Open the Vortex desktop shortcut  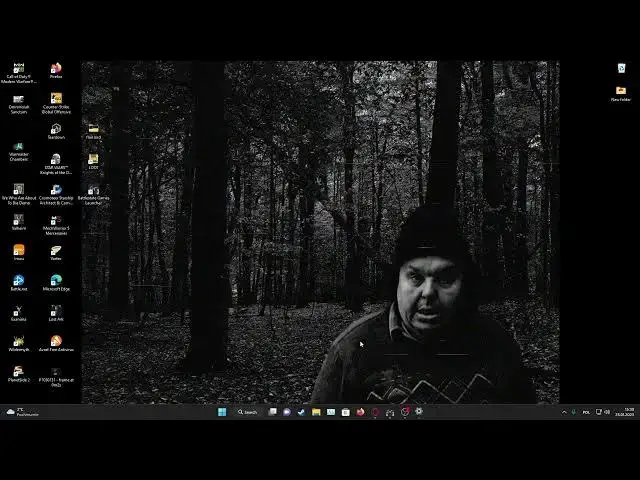tap(56, 253)
